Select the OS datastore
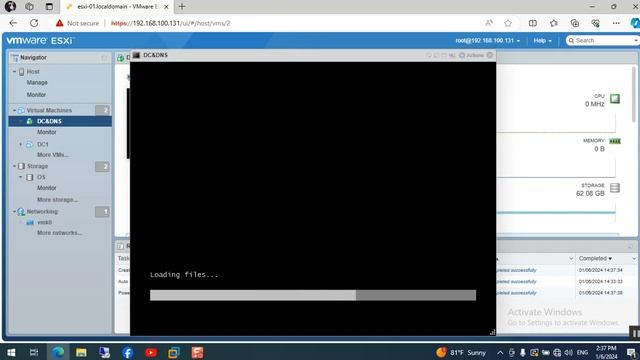 41,177
